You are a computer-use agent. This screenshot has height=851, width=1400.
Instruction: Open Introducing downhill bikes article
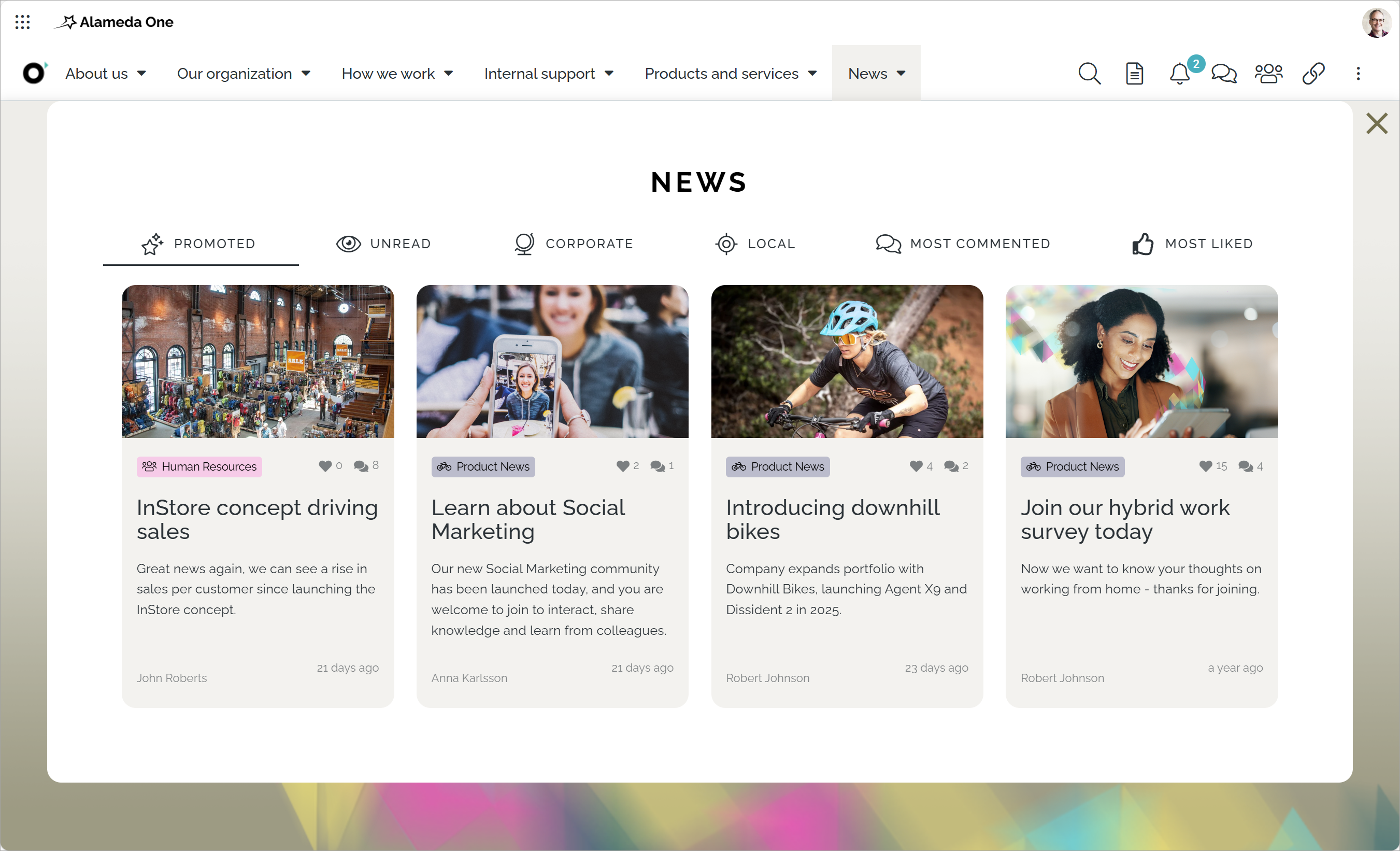[833, 520]
